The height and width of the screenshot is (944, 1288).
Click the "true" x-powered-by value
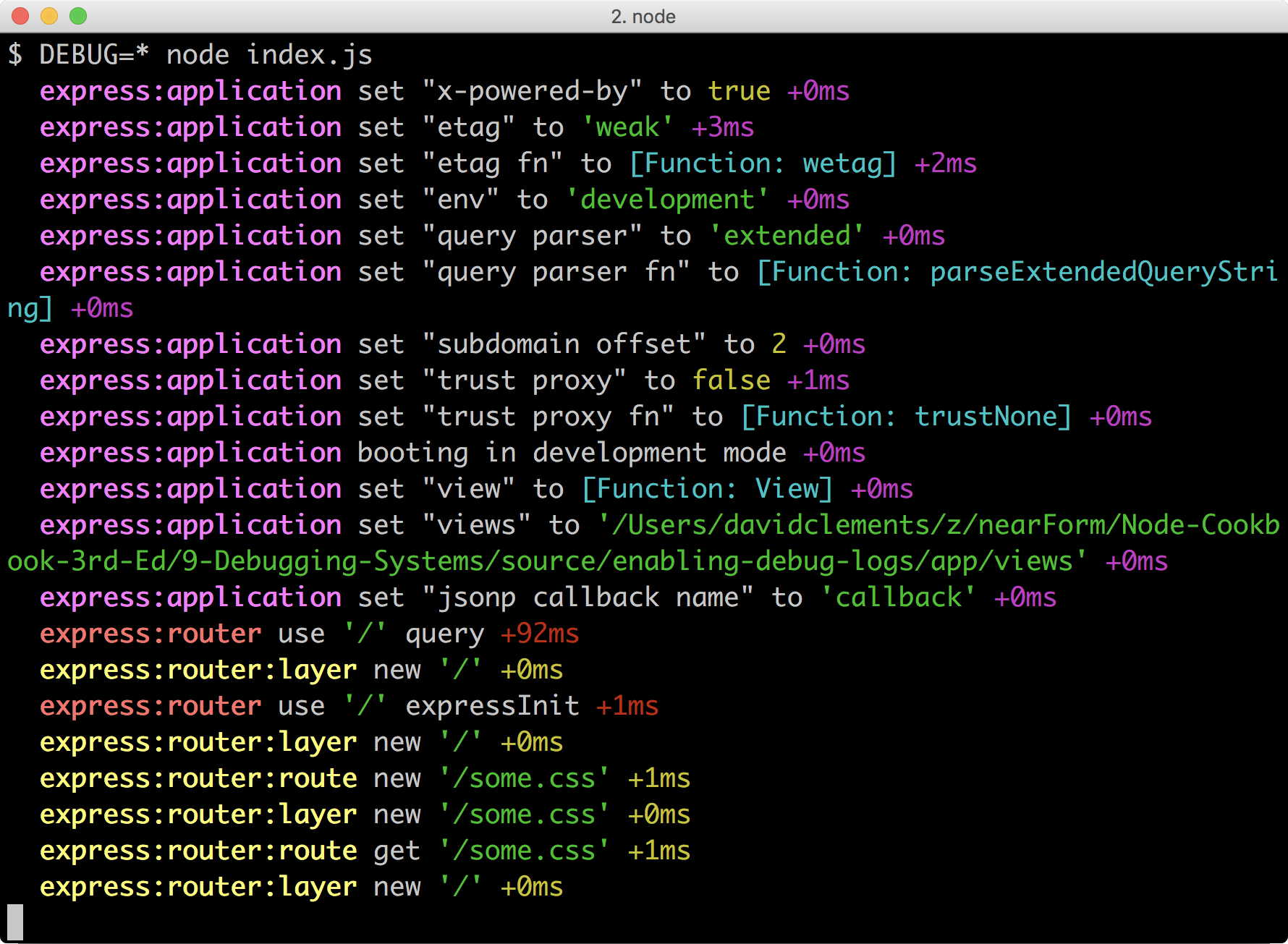point(739,91)
